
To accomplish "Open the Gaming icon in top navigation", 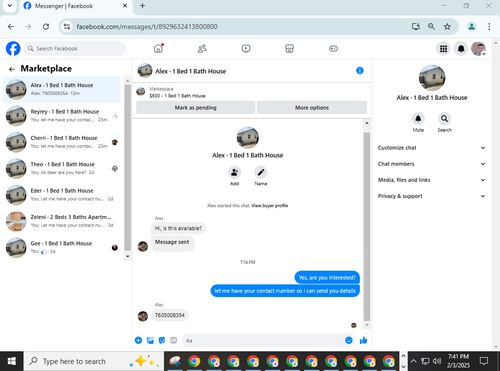I will [x=333, y=49].
